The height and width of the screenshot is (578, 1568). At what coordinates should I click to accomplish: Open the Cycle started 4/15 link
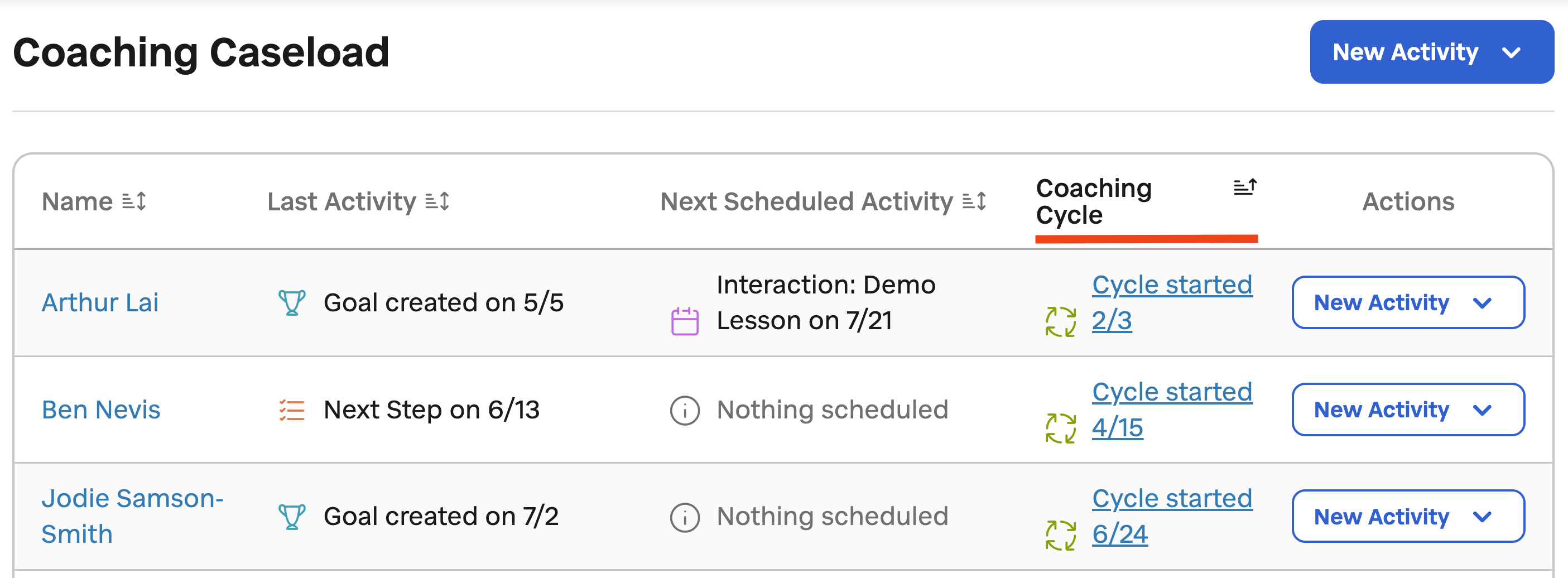point(1172,410)
